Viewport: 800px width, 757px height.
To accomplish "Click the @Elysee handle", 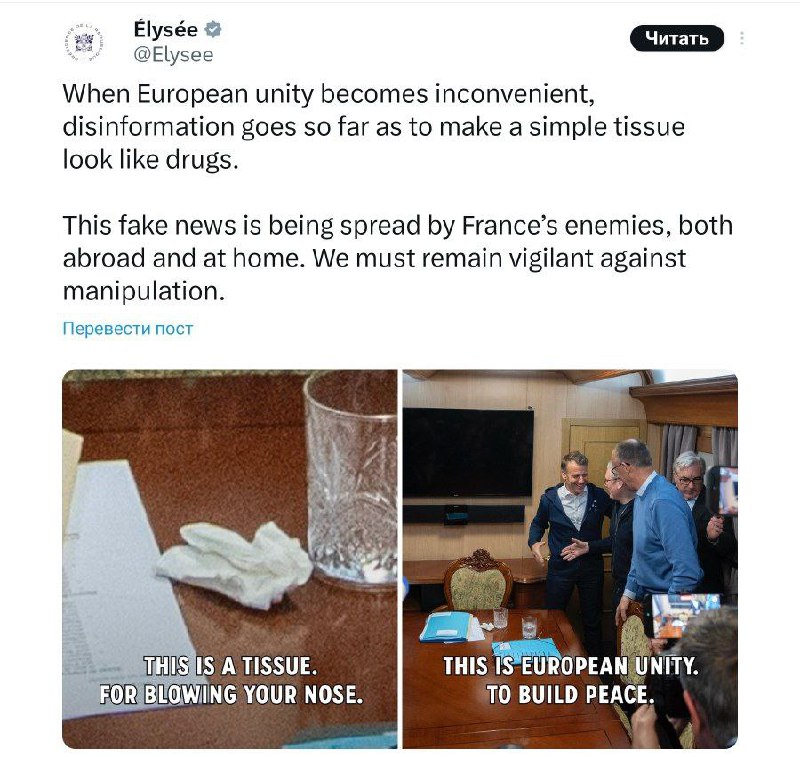I will tap(173, 55).
